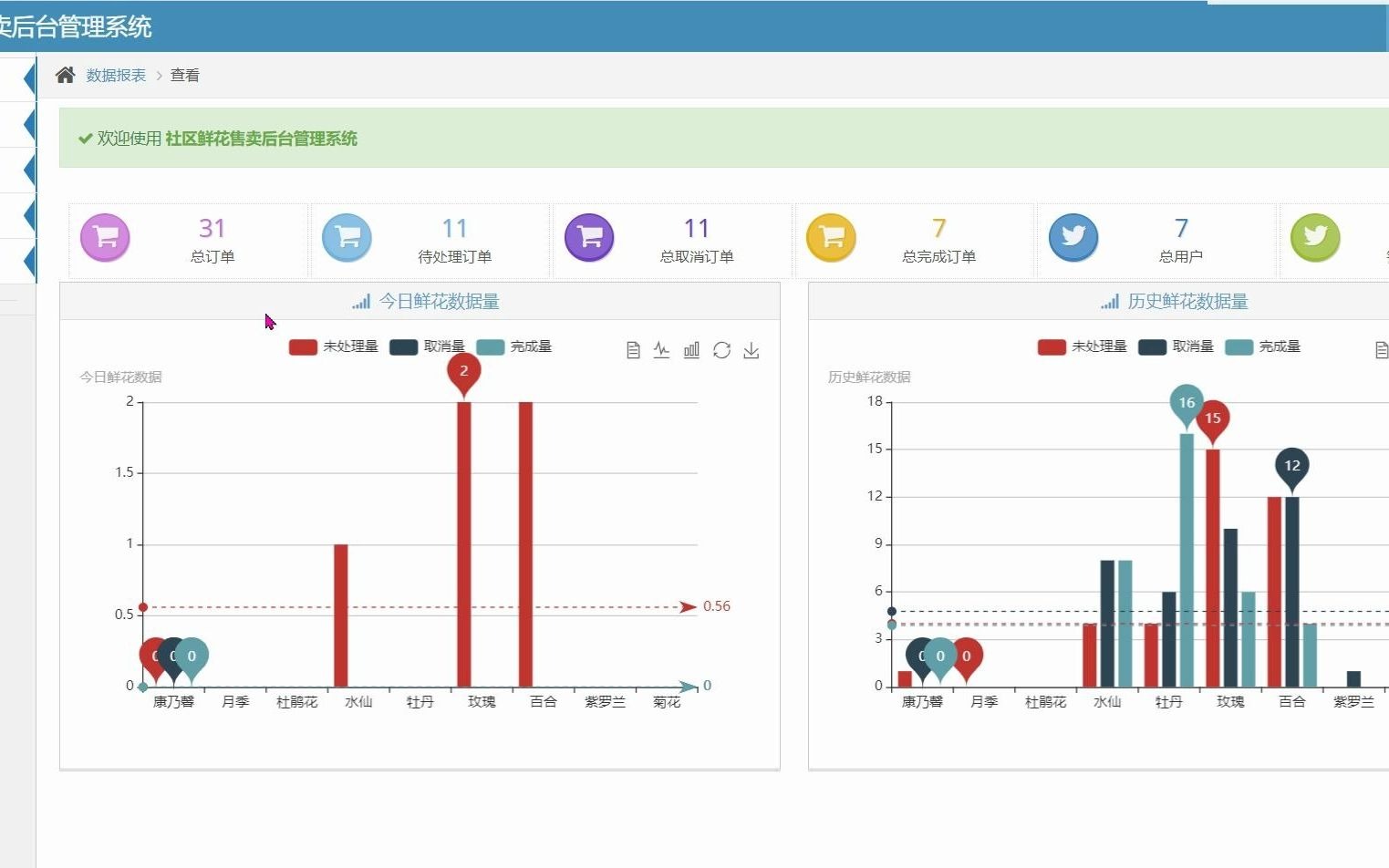Viewport: 1389px width, 868px height.
Task: Click the purple cart icon for 总取消订单
Action: 589,237
